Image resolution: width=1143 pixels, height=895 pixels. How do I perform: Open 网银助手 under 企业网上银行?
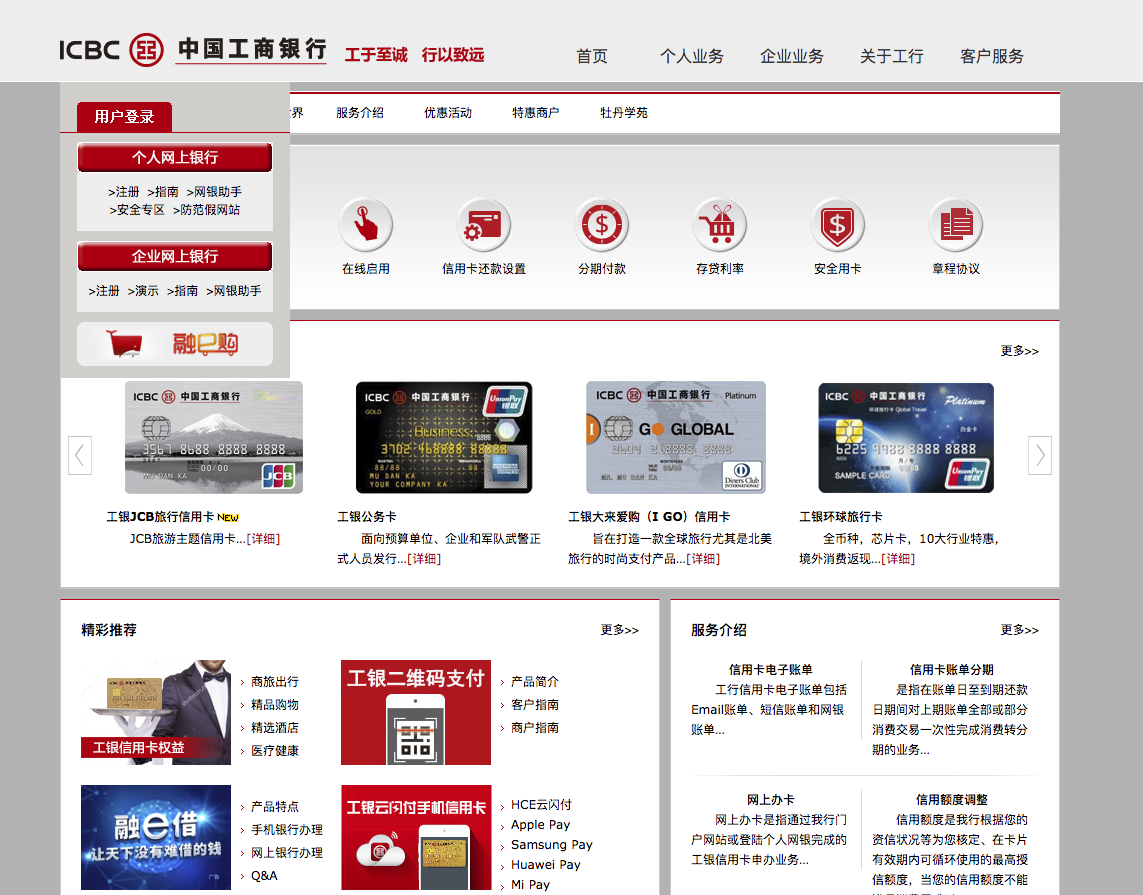234,291
